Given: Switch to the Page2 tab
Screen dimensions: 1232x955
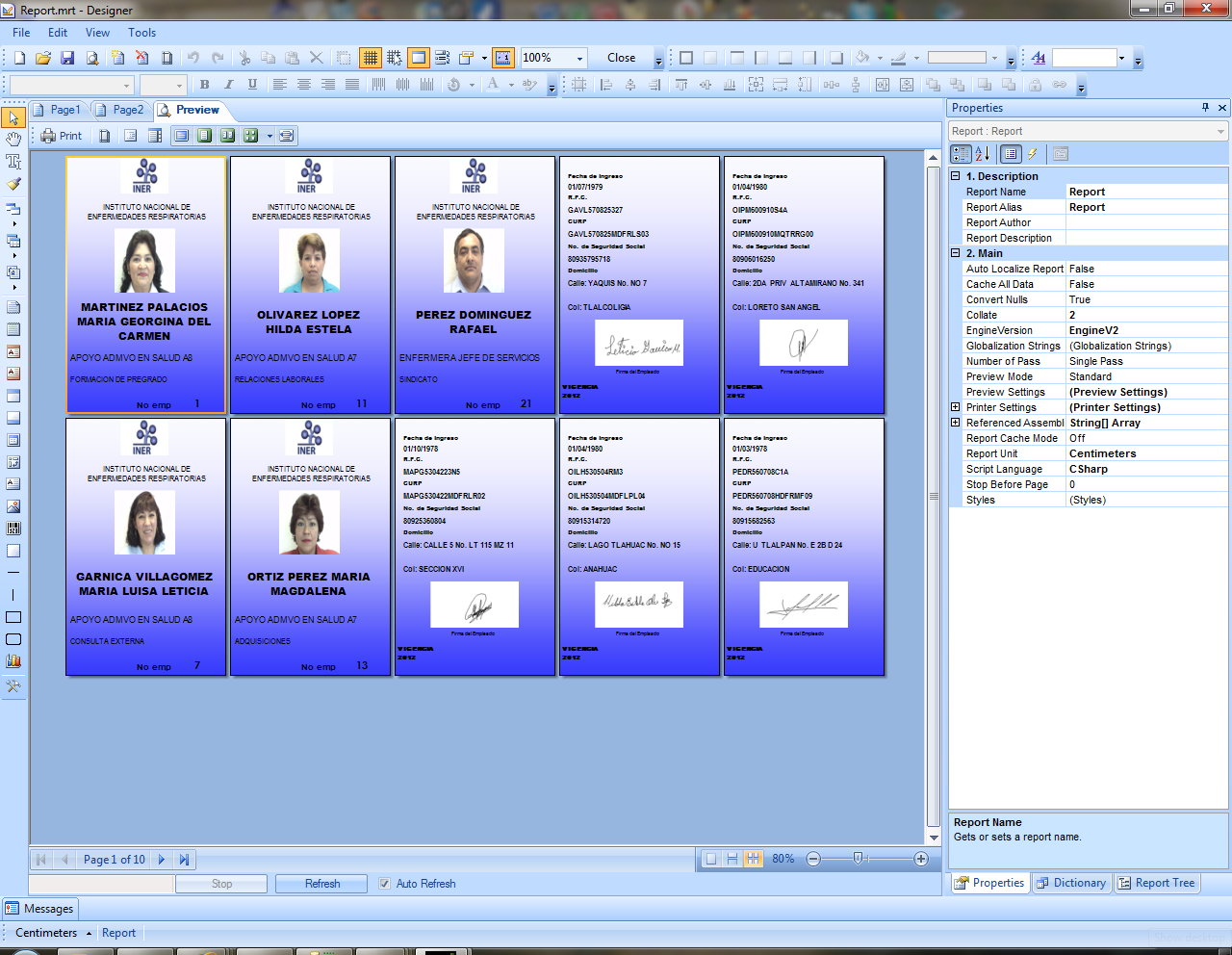Looking at the screenshot, I should 120,110.
